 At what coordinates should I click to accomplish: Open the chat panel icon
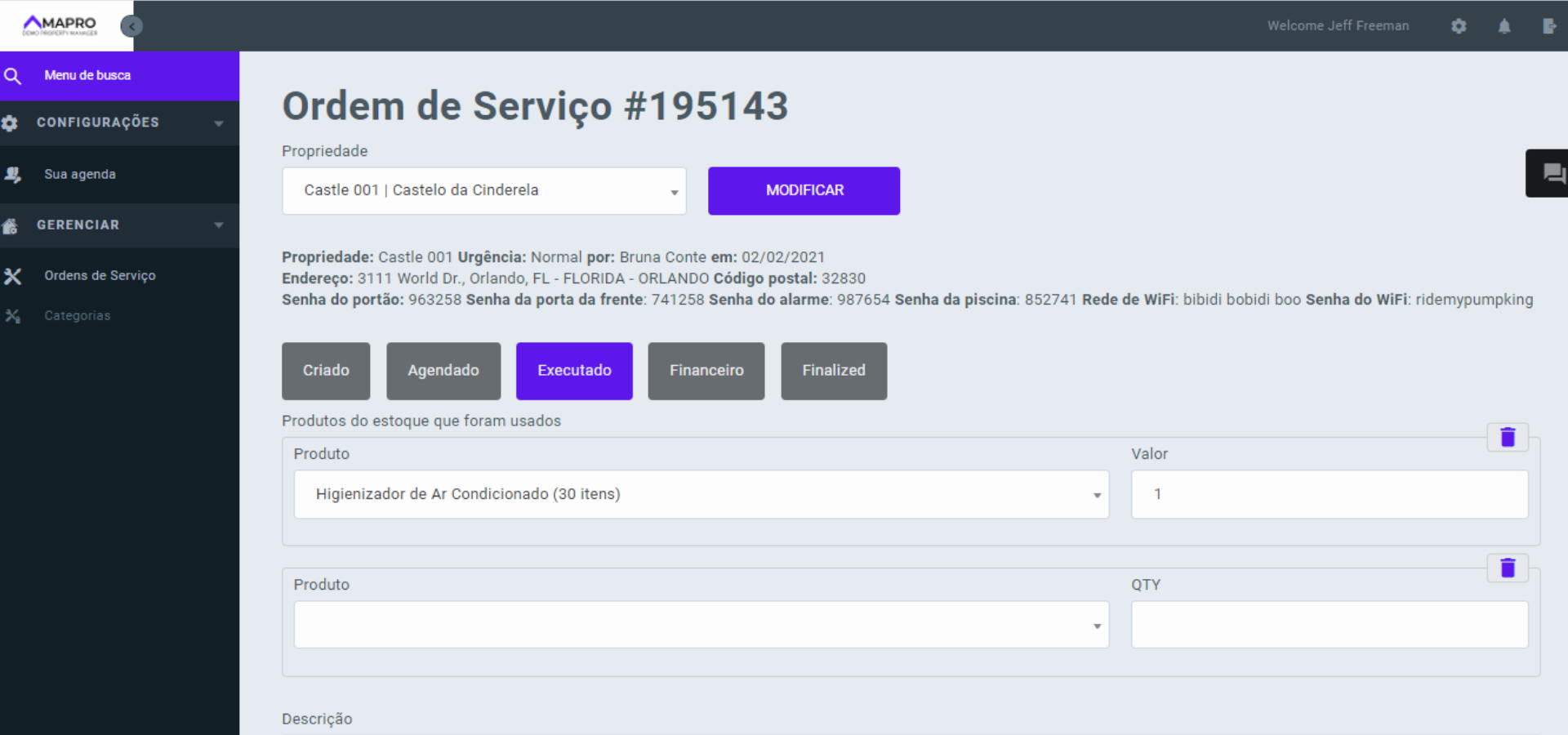click(1552, 173)
